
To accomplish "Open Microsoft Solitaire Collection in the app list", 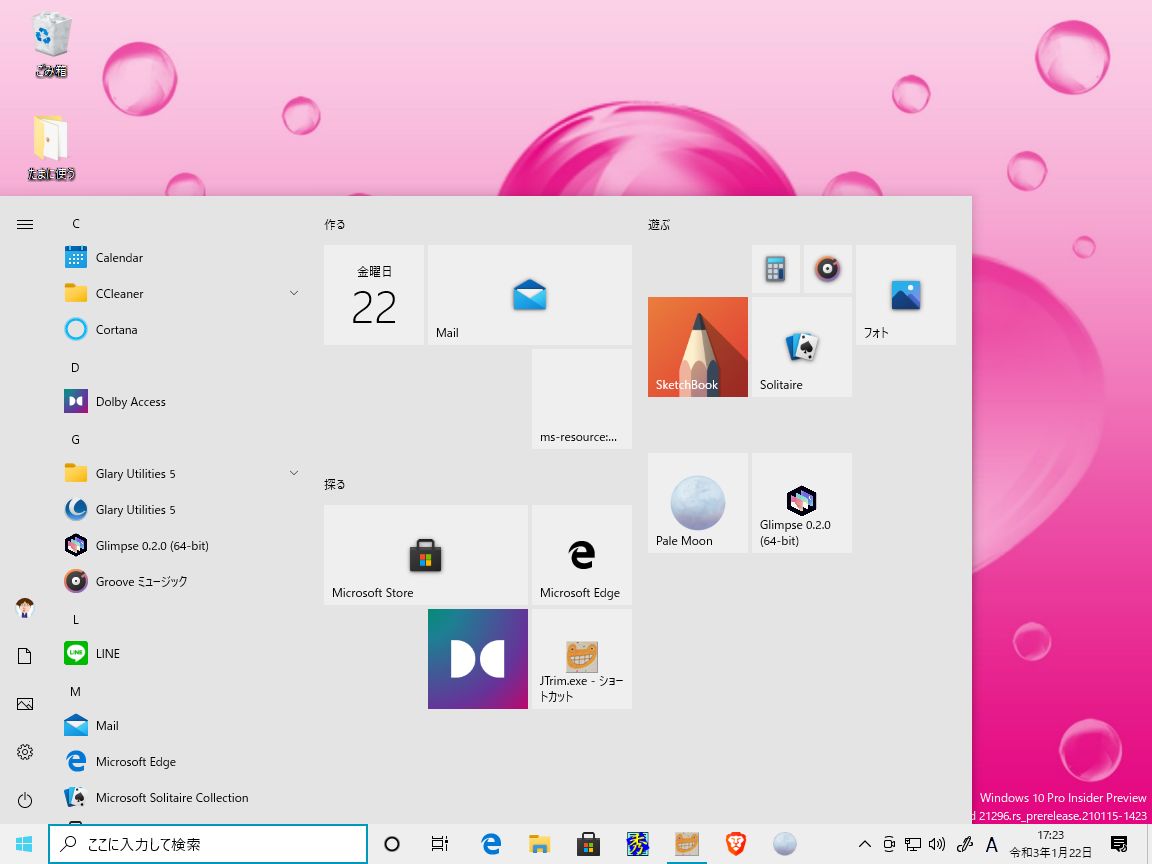I will pyautogui.click(x=180, y=797).
